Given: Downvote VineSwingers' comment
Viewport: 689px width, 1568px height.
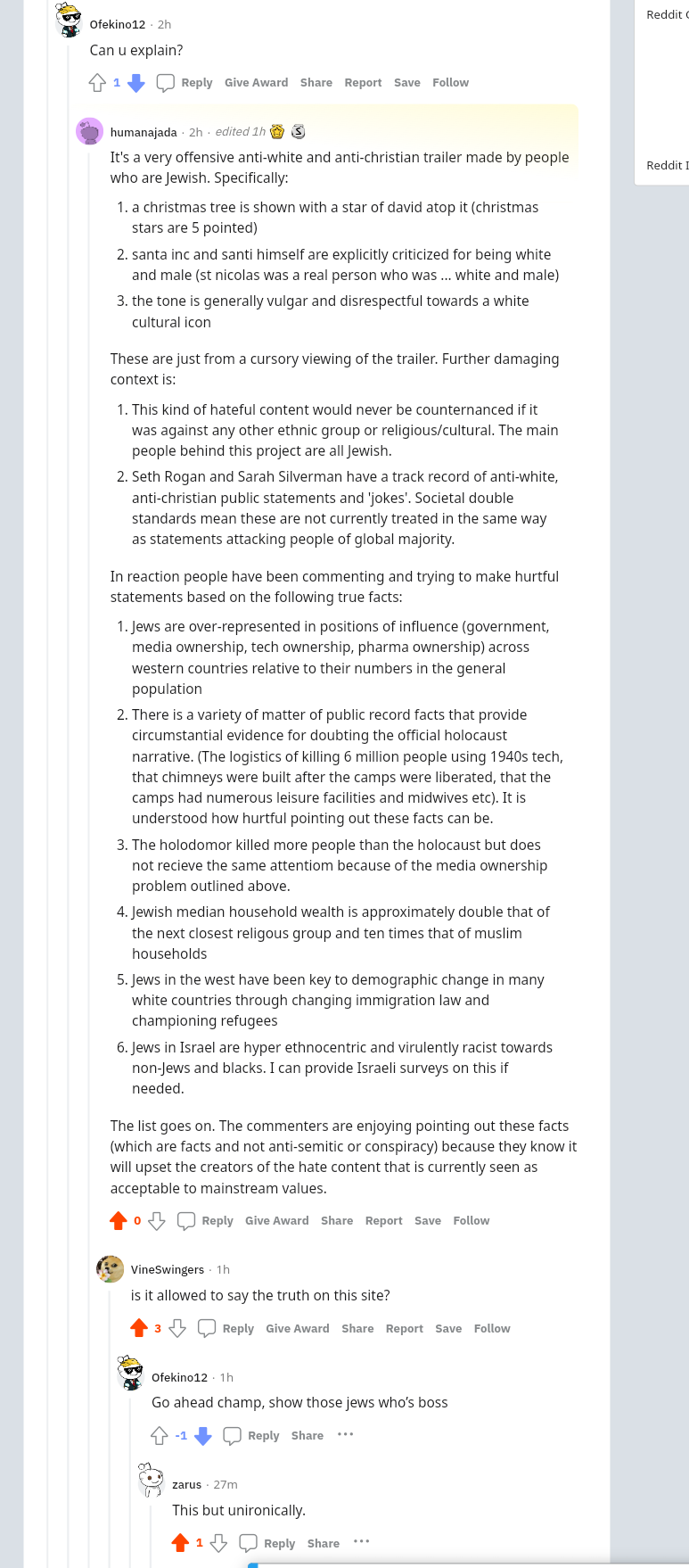Looking at the screenshot, I should tap(177, 1329).
